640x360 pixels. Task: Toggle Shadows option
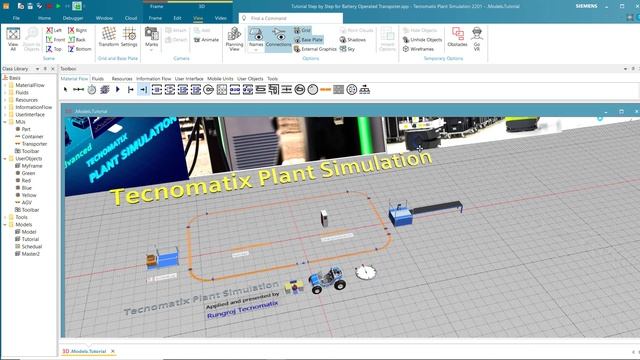[x=353, y=40]
